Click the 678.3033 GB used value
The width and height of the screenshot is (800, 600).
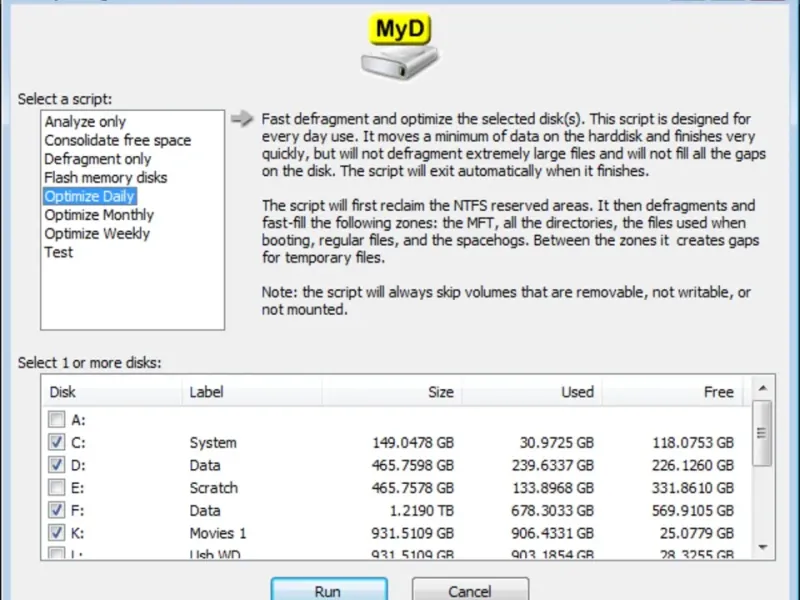[x=553, y=511]
